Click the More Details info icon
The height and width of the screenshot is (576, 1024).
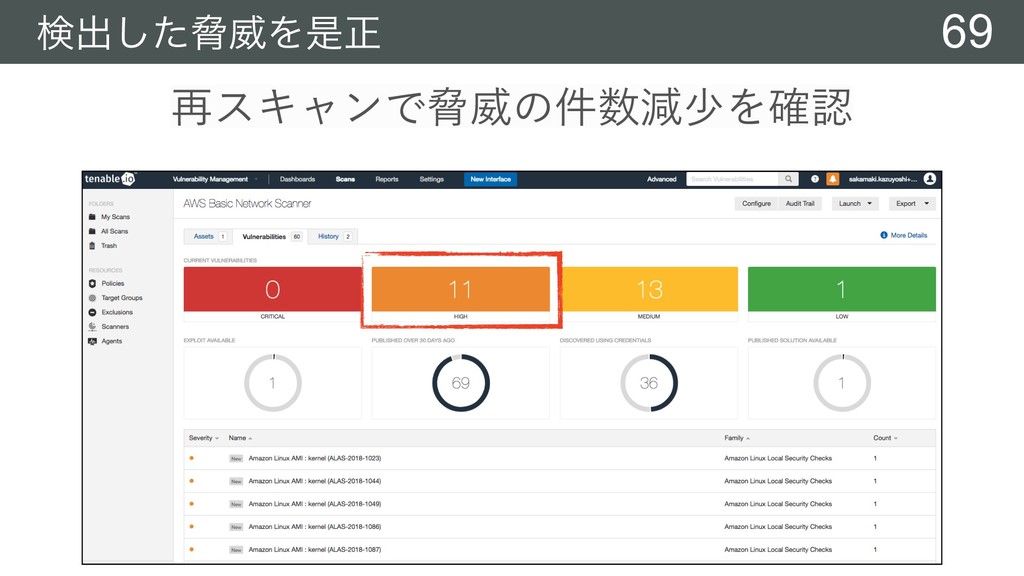click(x=884, y=235)
